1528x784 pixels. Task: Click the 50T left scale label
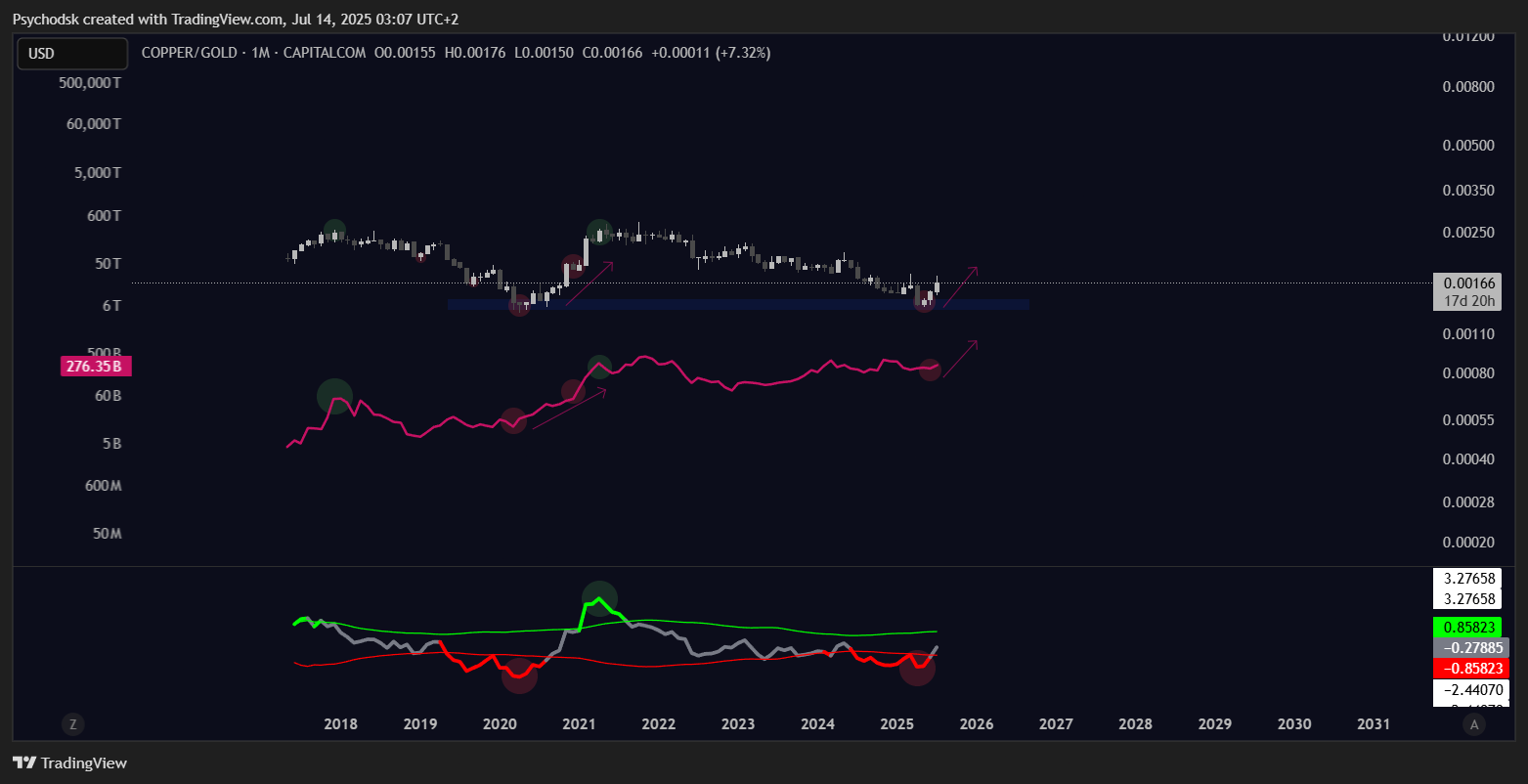click(x=108, y=264)
